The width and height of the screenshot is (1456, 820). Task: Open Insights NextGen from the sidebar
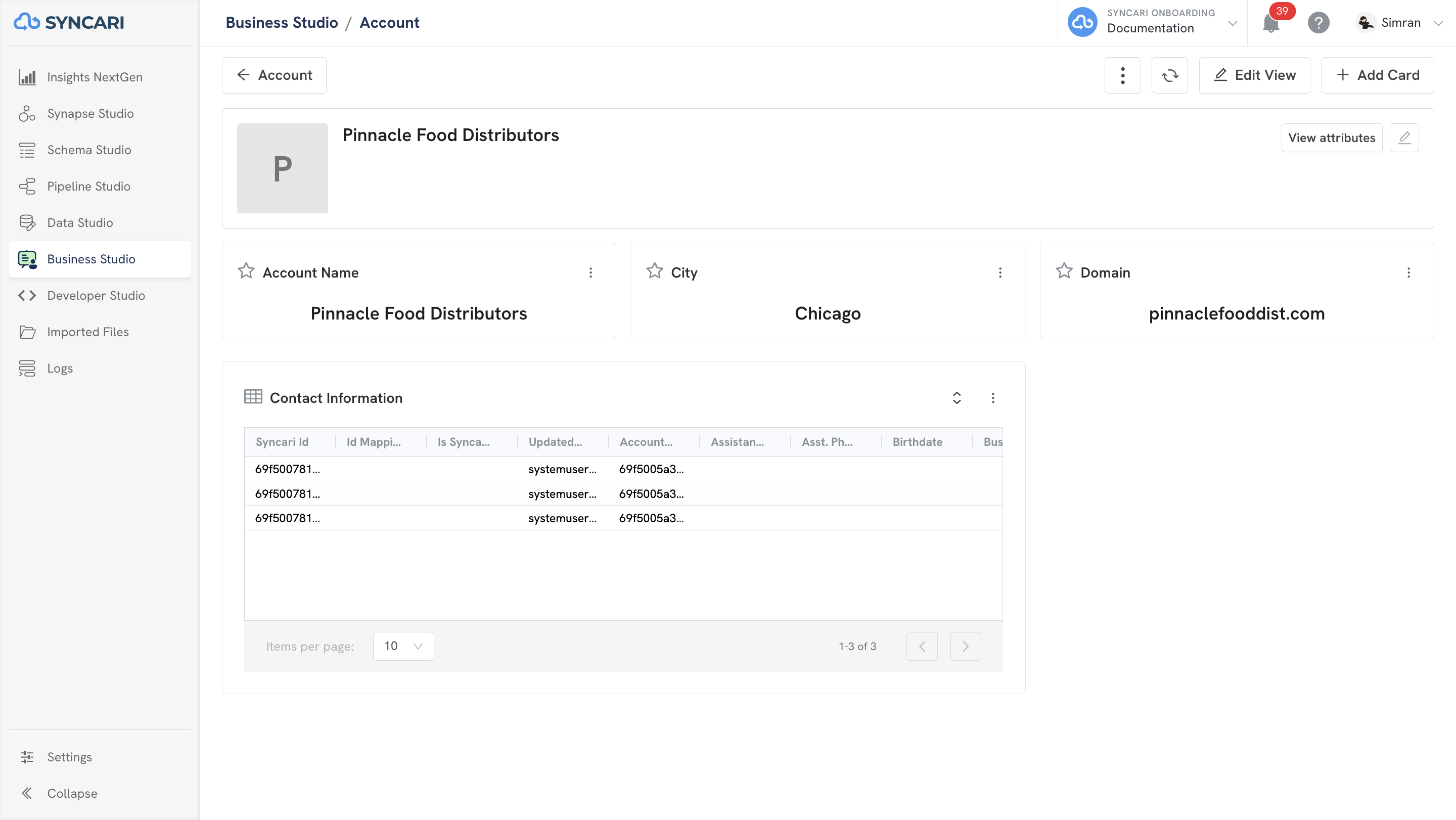[100, 77]
